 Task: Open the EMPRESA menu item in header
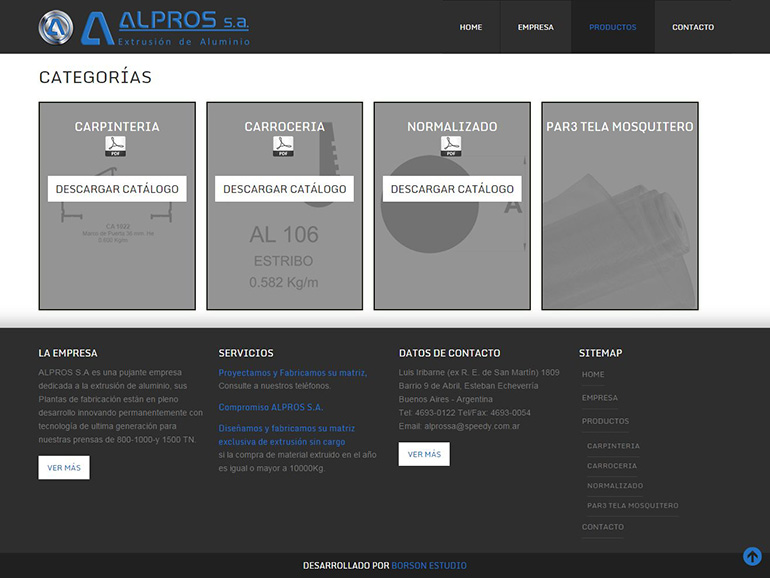535,27
